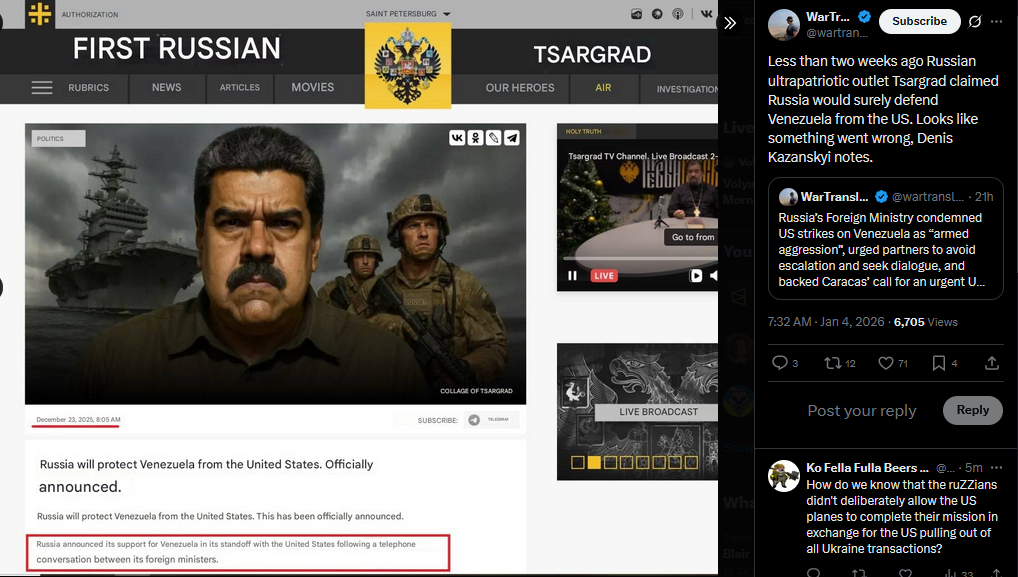Open the WarTranslated profile avatar beside Subscribe

click(784, 25)
